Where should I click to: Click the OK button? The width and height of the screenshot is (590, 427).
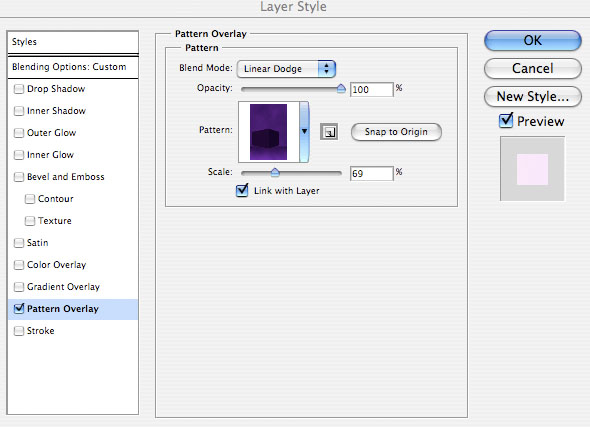532,41
